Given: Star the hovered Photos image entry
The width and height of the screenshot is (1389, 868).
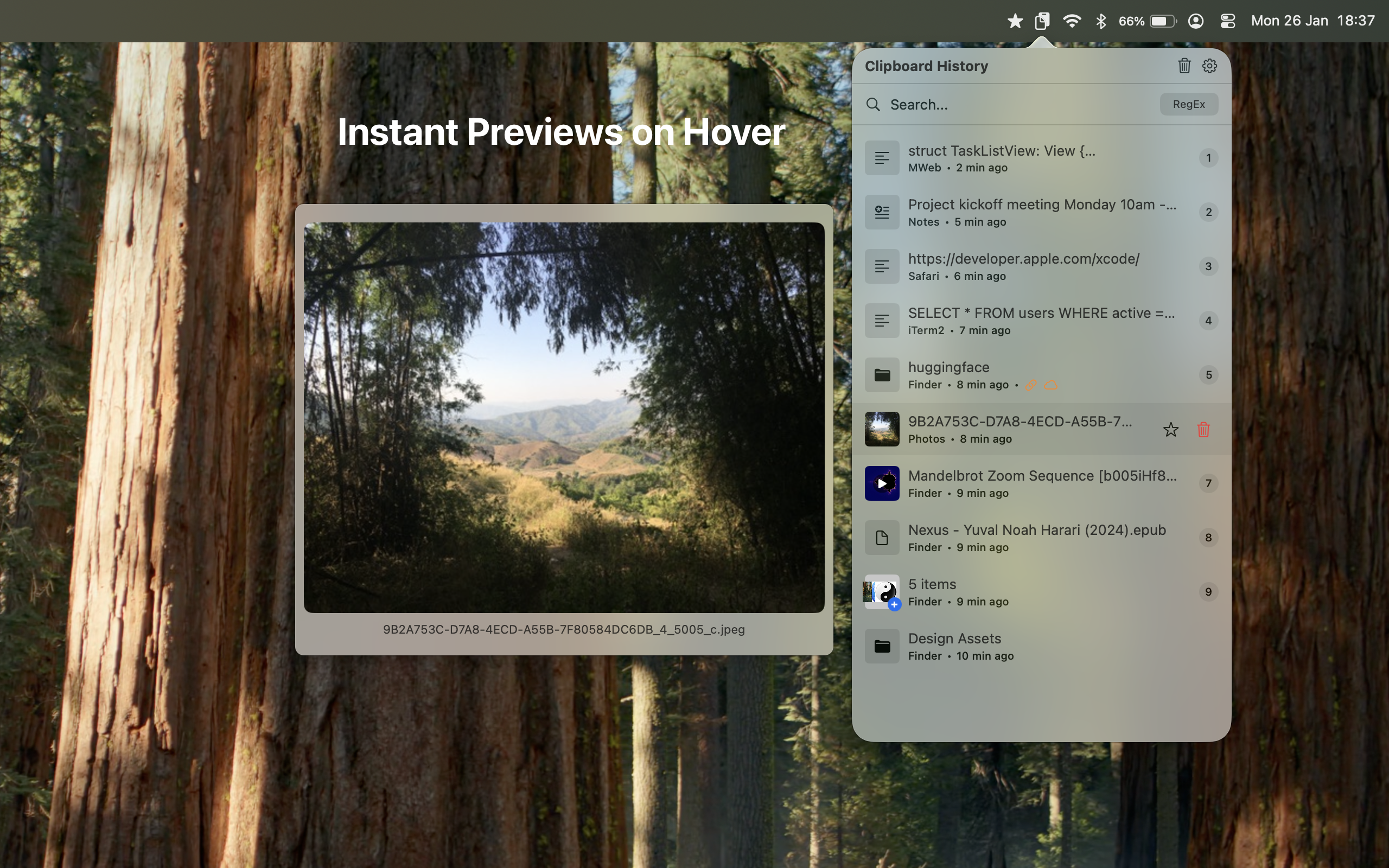Looking at the screenshot, I should (x=1170, y=430).
